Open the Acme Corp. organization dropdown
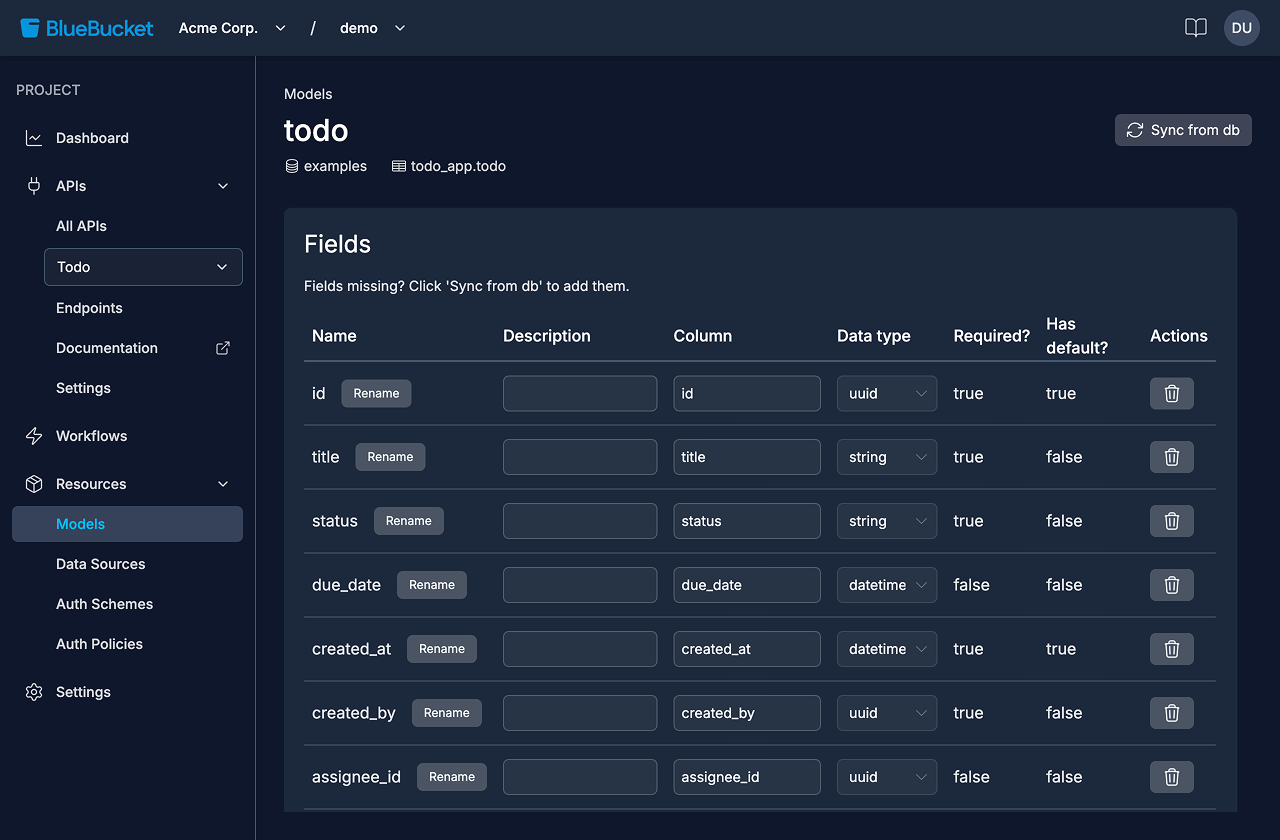 click(x=232, y=27)
